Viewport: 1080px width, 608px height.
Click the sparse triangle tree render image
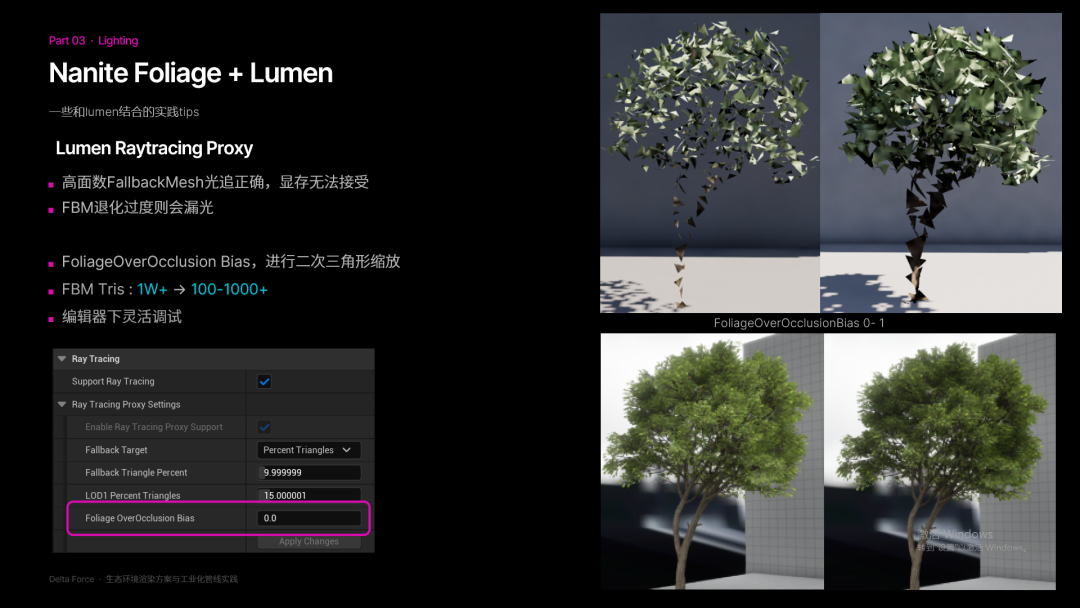[x=710, y=163]
